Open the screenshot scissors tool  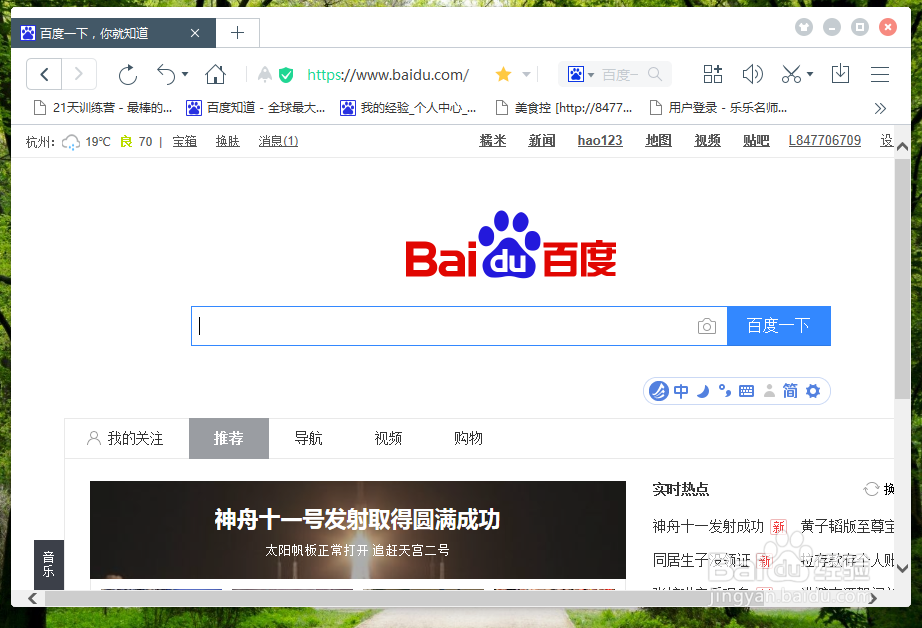[789, 74]
